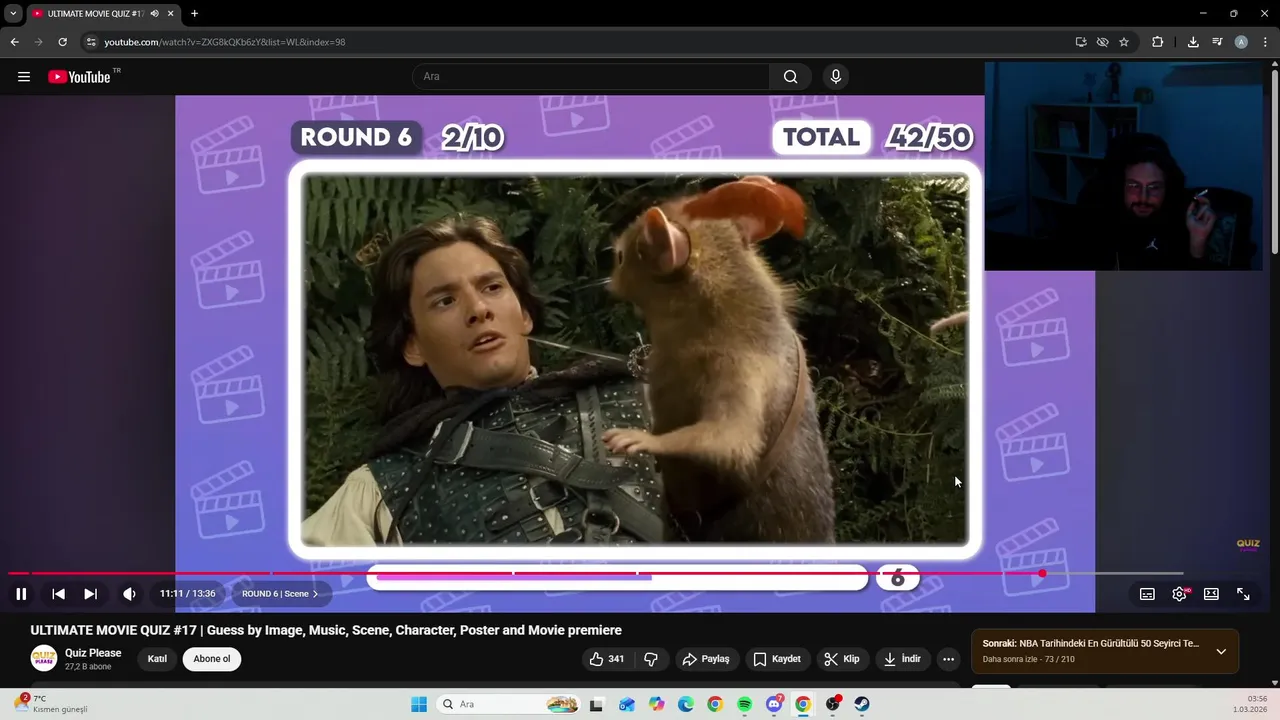Open weather widget showing 7°C
Screen dimensions: 1280x720
point(52,704)
